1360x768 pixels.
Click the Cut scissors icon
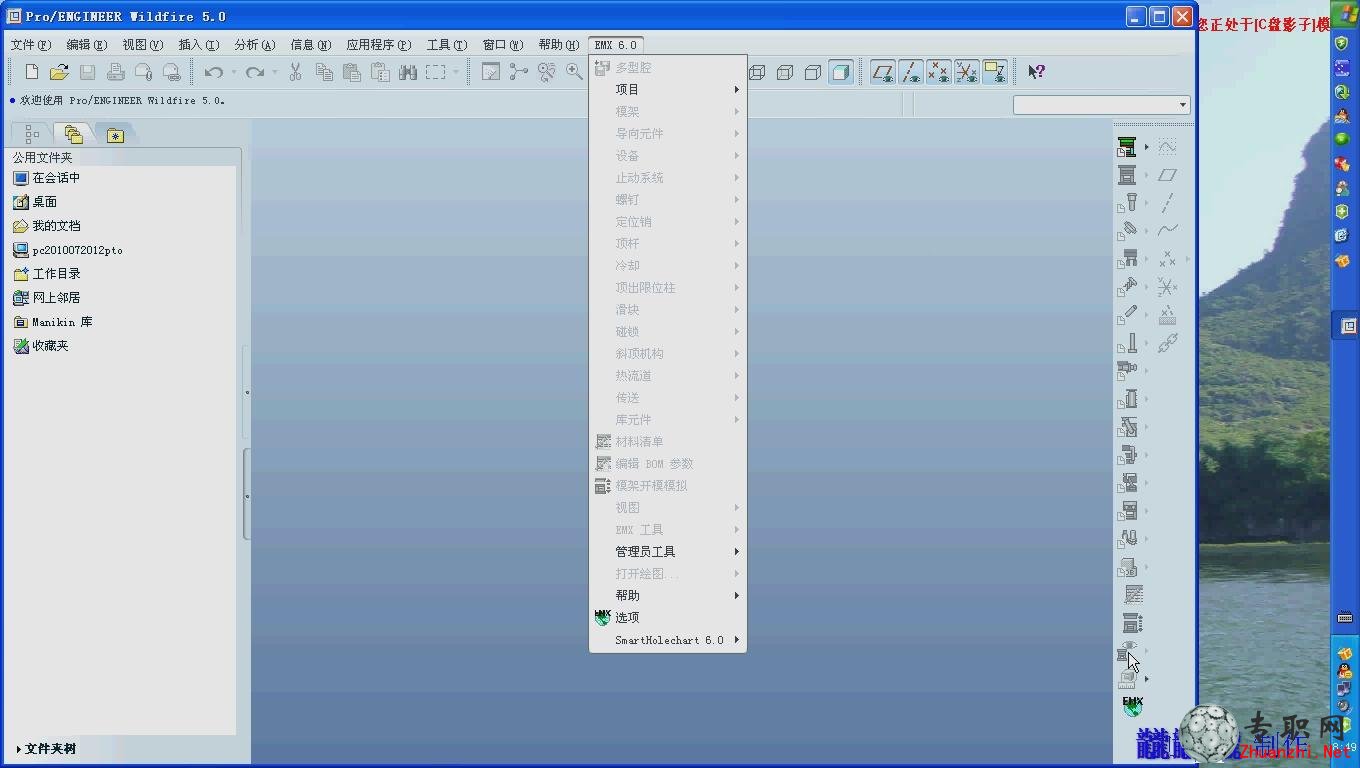tap(296, 72)
